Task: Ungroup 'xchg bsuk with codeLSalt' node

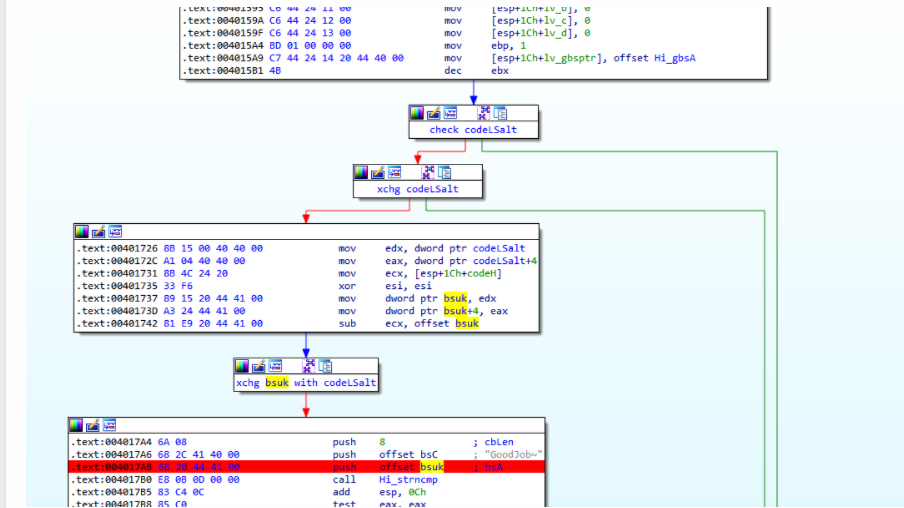Action: coord(309,366)
